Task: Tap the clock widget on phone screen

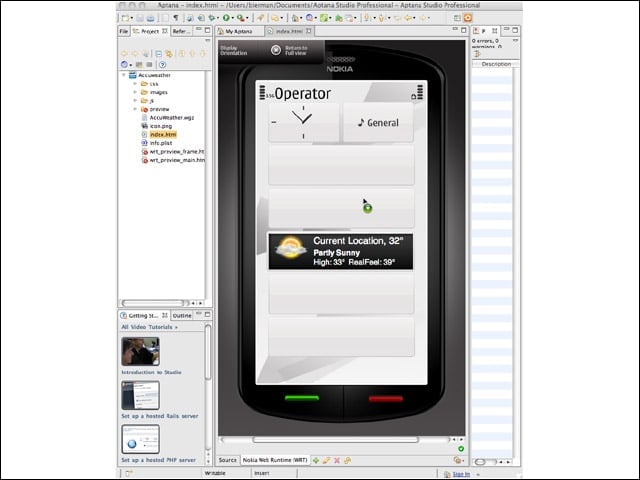Action: (304, 122)
